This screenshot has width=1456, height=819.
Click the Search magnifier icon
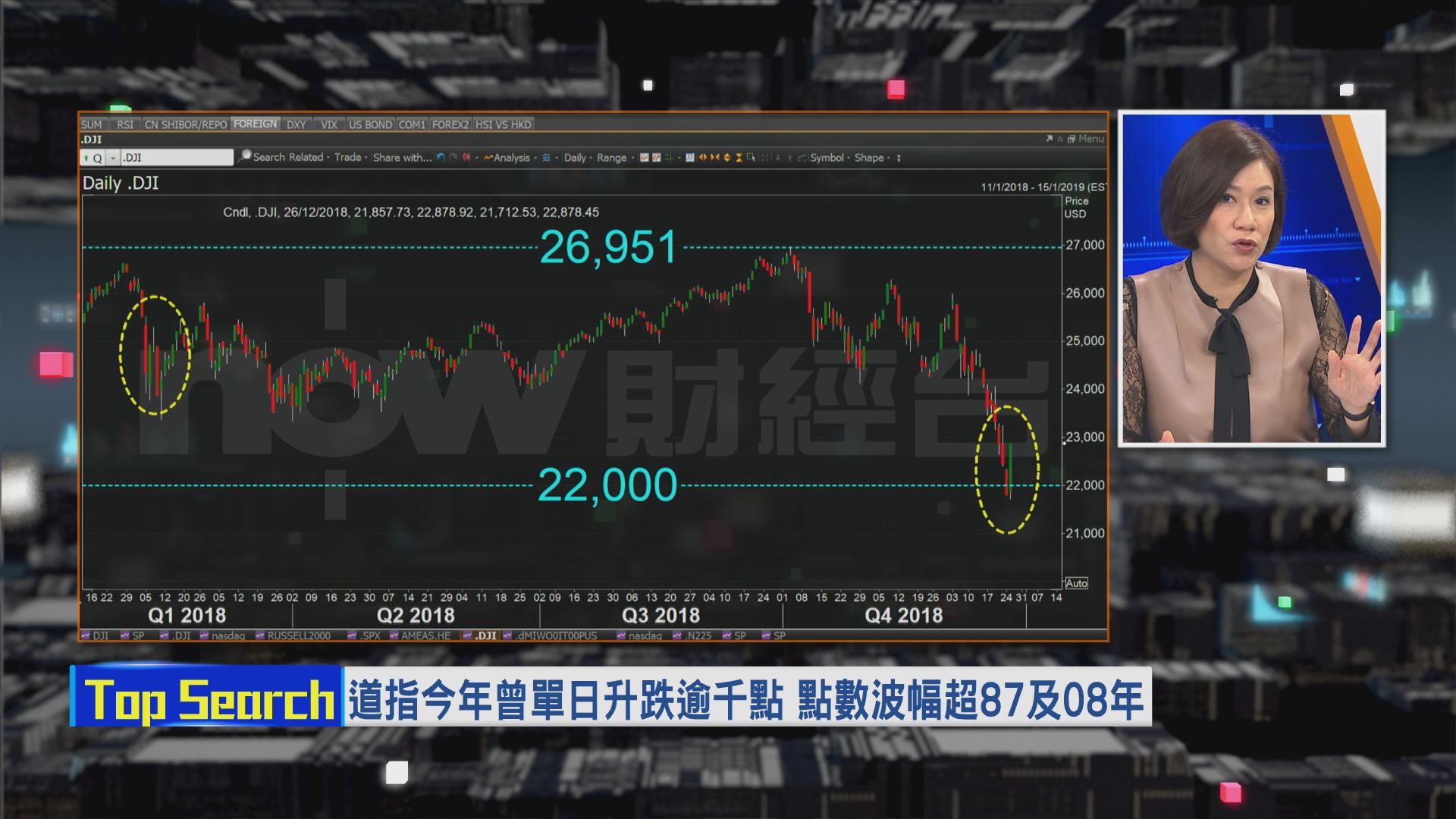click(244, 156)
